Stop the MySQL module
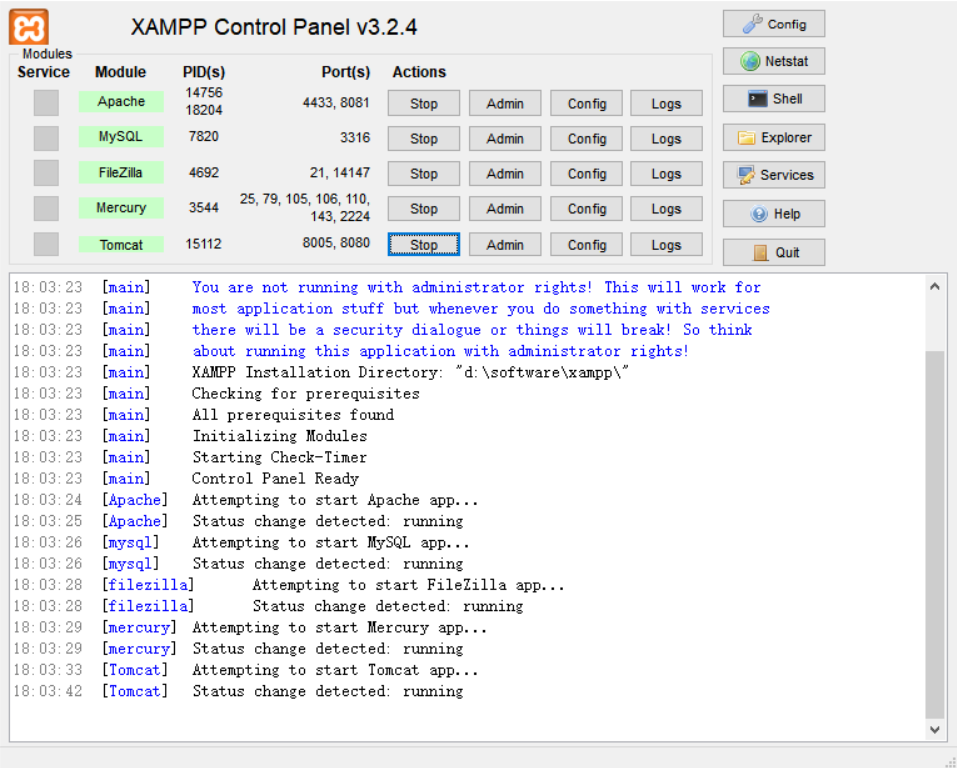The height and width of the screenshot is (768, 957). point(424,139)
